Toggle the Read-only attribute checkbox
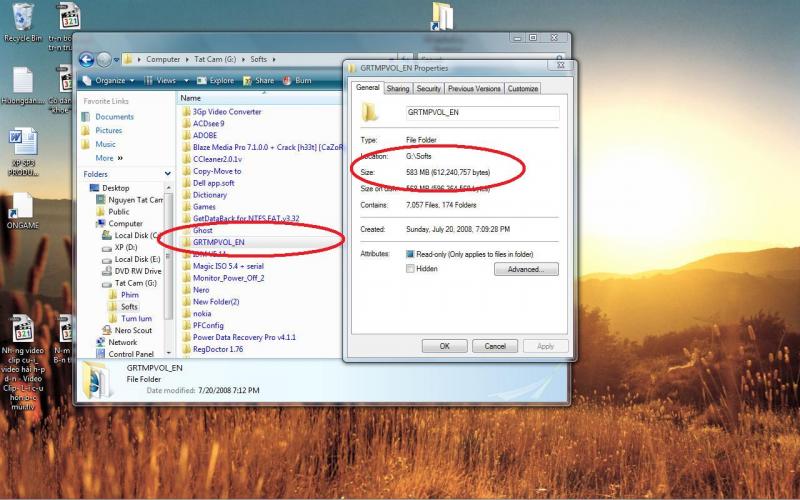This screenshot has height=500, width=800. [x=410, y=254]
